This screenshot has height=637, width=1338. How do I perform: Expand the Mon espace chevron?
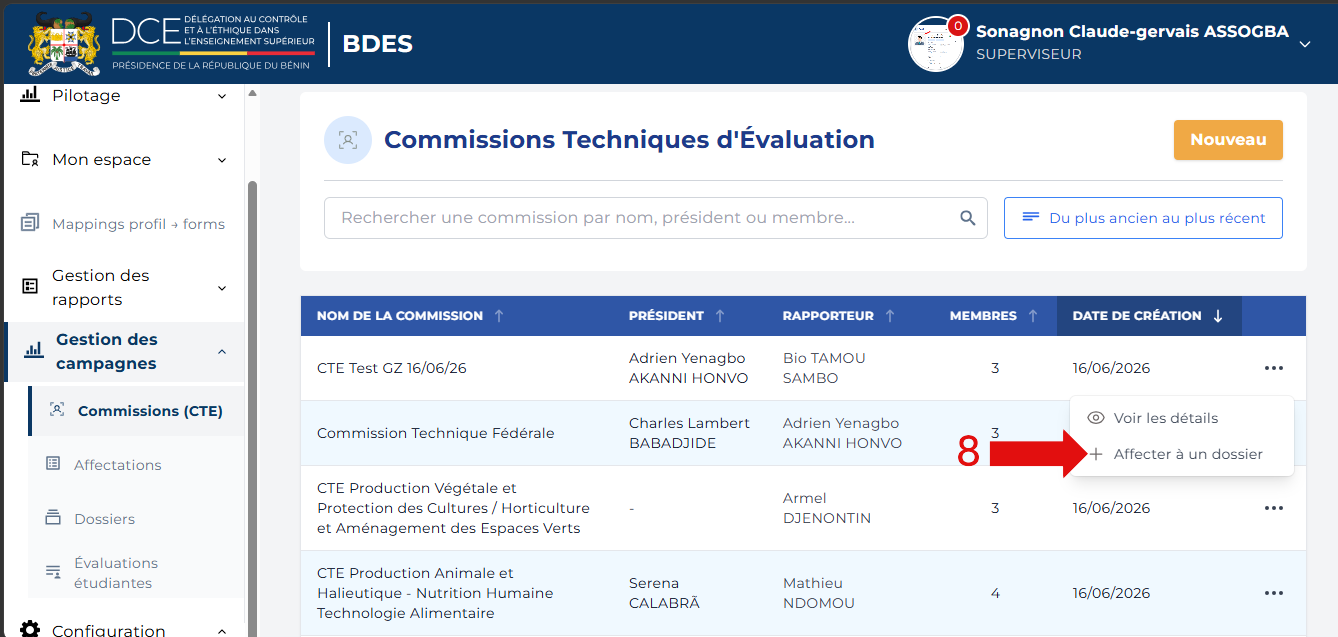(x=222, y=160)
